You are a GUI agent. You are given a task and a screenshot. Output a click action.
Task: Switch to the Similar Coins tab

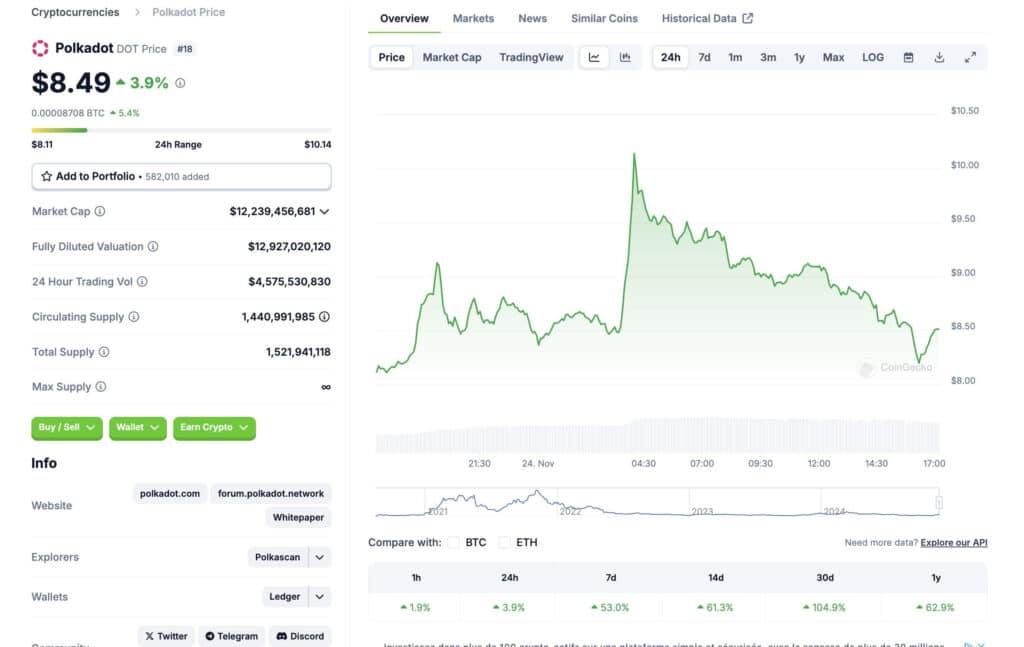tap(604, 18)
